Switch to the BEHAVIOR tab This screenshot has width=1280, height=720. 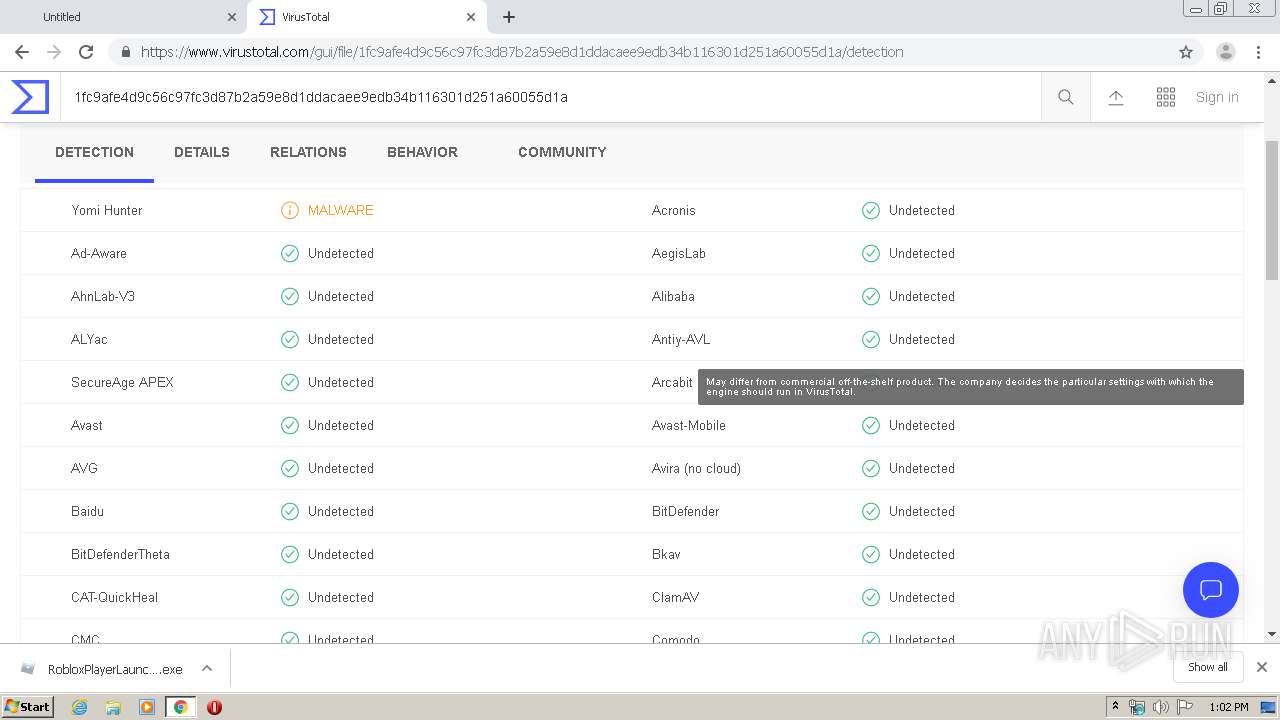pyautogui.click(x=422, y=152)
